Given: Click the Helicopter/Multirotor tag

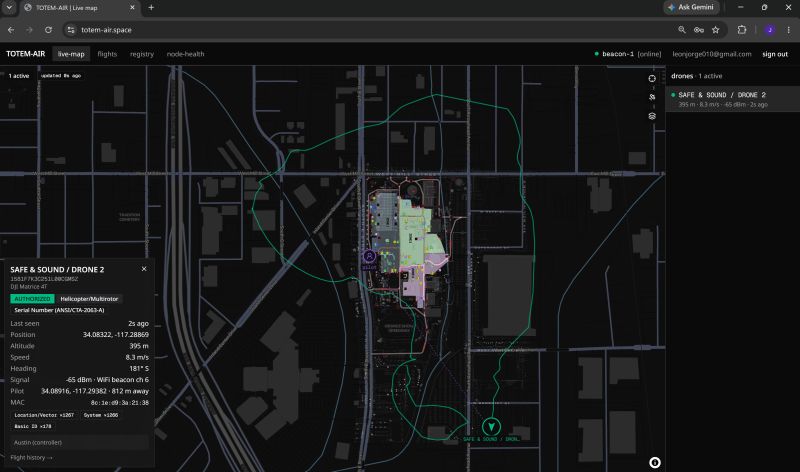Looking at the screenshot, I should point(89,299).
